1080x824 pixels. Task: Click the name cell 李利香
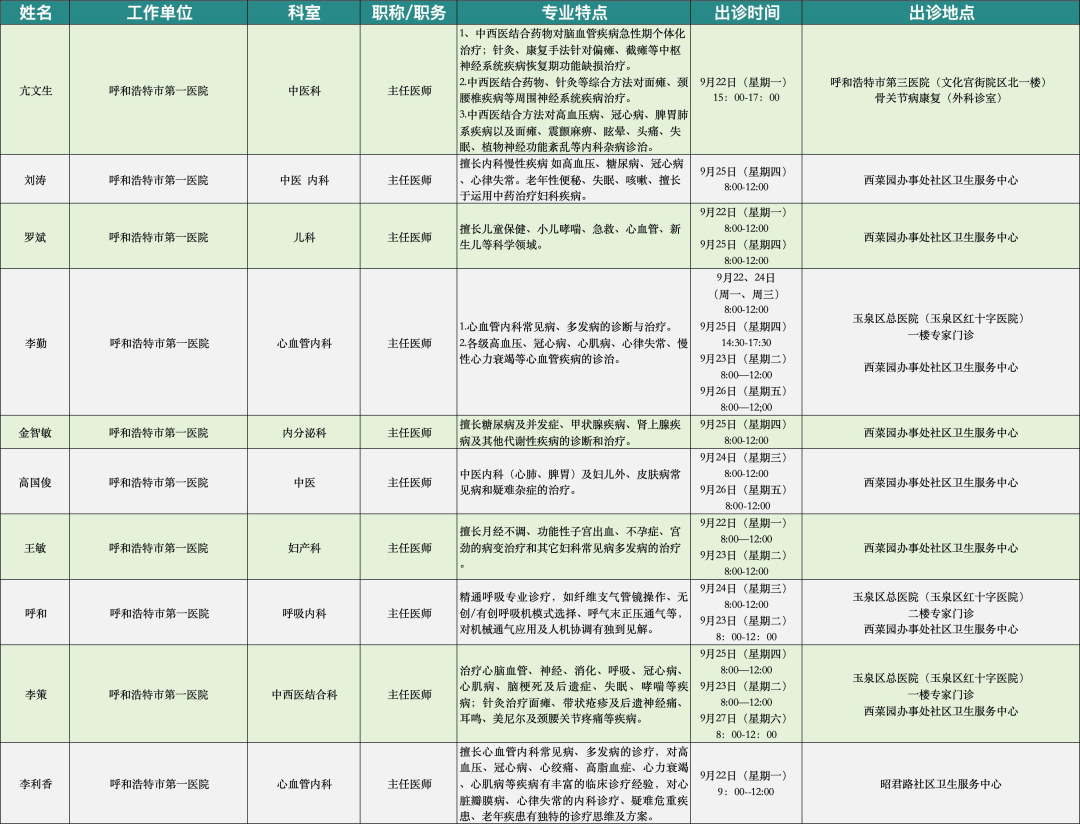35,784
